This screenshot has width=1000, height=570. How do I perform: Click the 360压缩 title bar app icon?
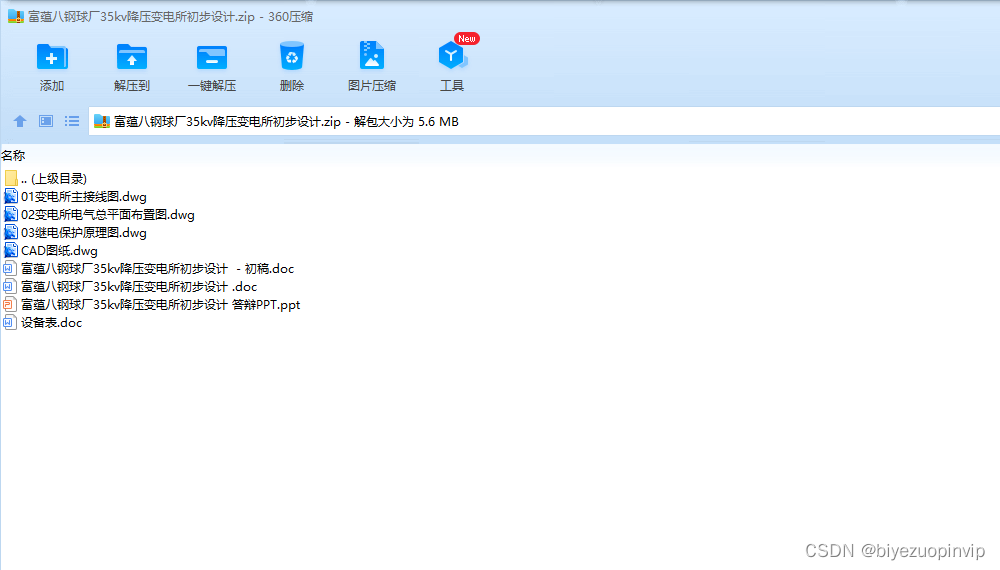15,16
